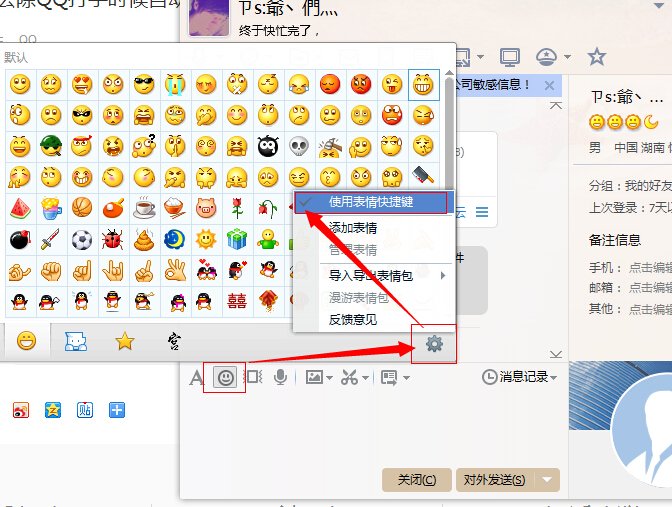Open the emoticon picker in chat toolbar
The image size is (672, 507).
click(225, 378)
